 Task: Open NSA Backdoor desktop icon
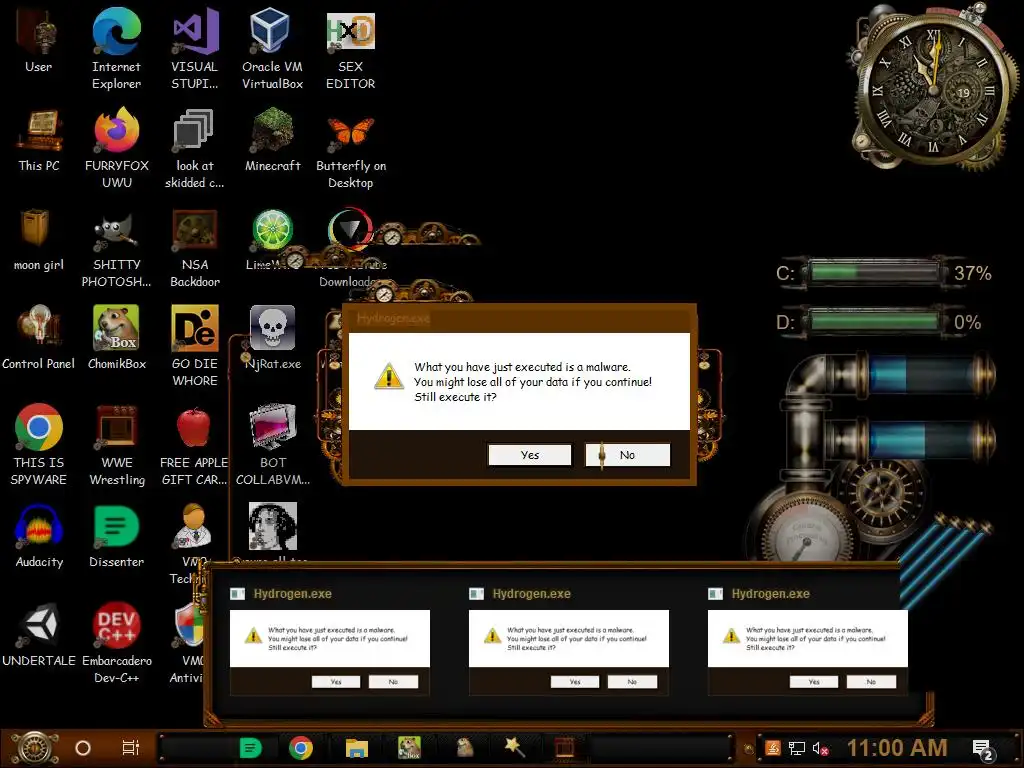(x=195, y=248)
